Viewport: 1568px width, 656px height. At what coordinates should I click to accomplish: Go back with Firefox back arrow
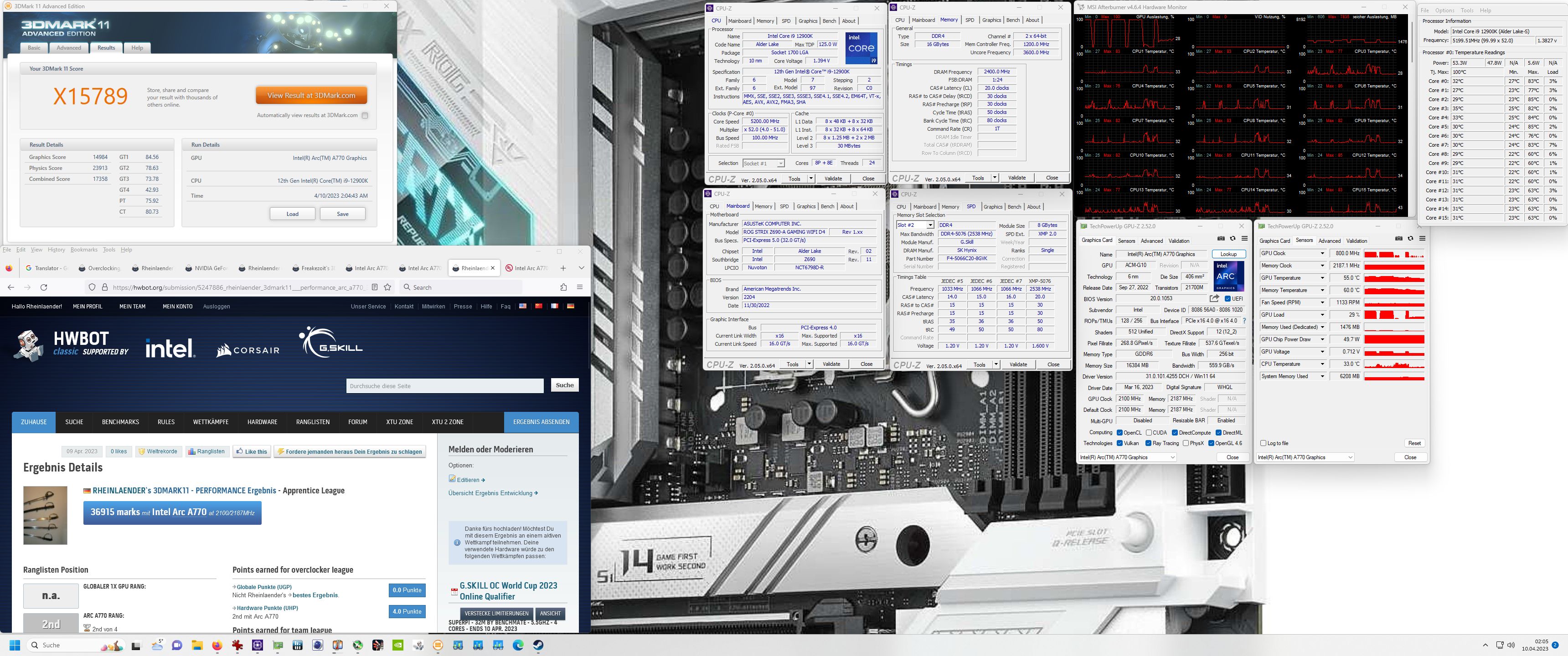pyautogui.click(x=10, y=287)
